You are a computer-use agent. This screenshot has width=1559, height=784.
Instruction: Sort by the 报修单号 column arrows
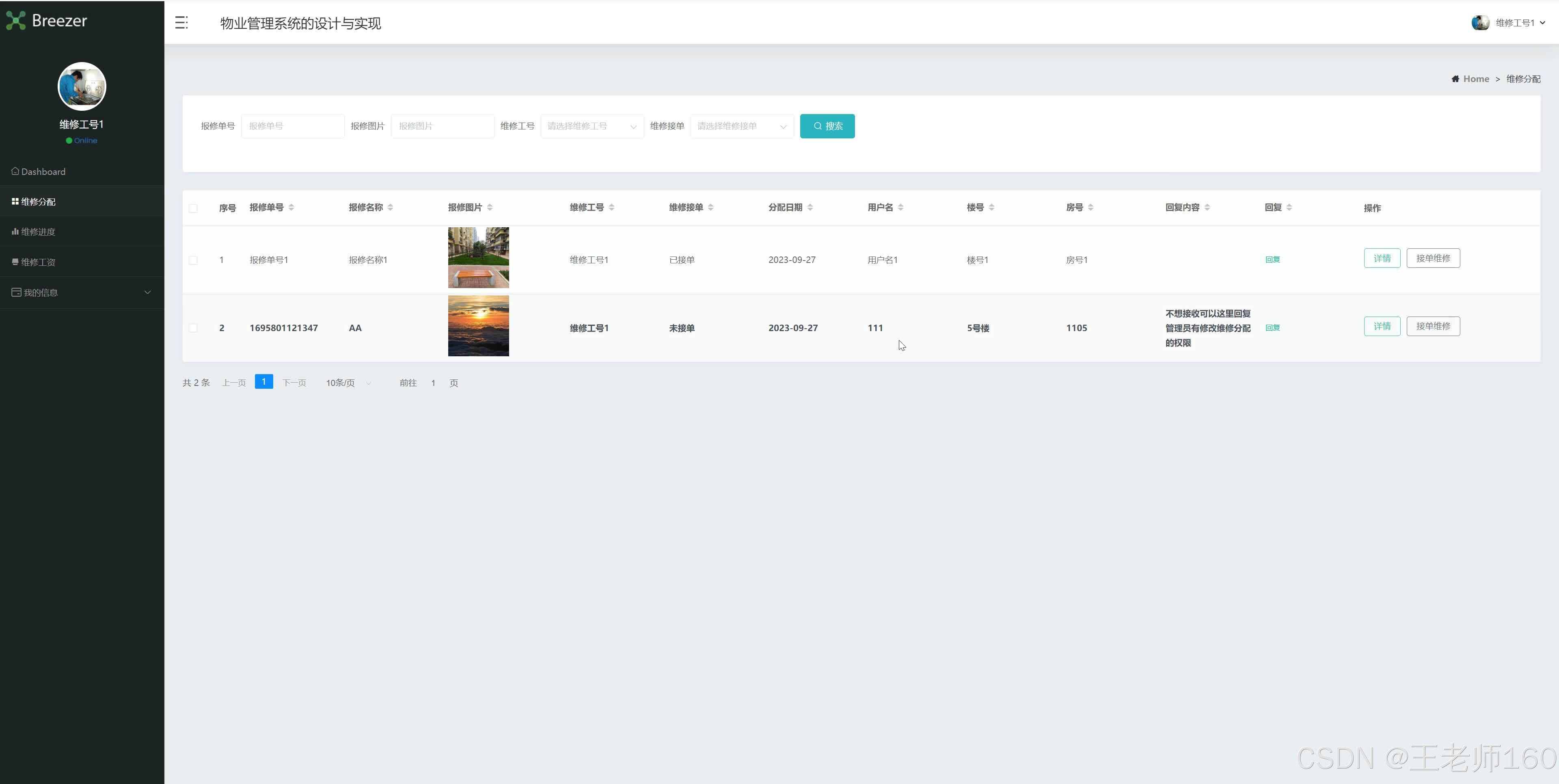tap(291, 207)
